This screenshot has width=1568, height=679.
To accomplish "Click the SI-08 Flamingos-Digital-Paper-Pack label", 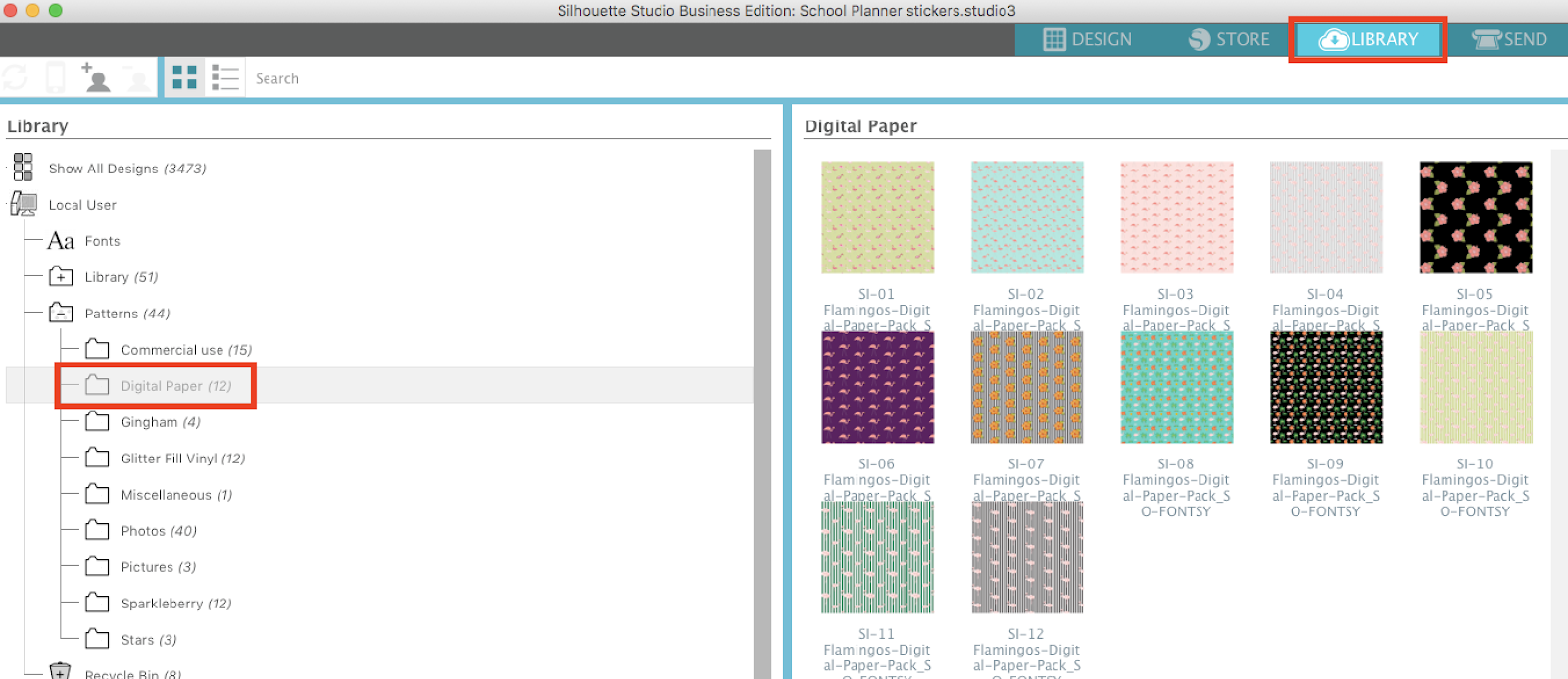I will [x=1176, y=488].
